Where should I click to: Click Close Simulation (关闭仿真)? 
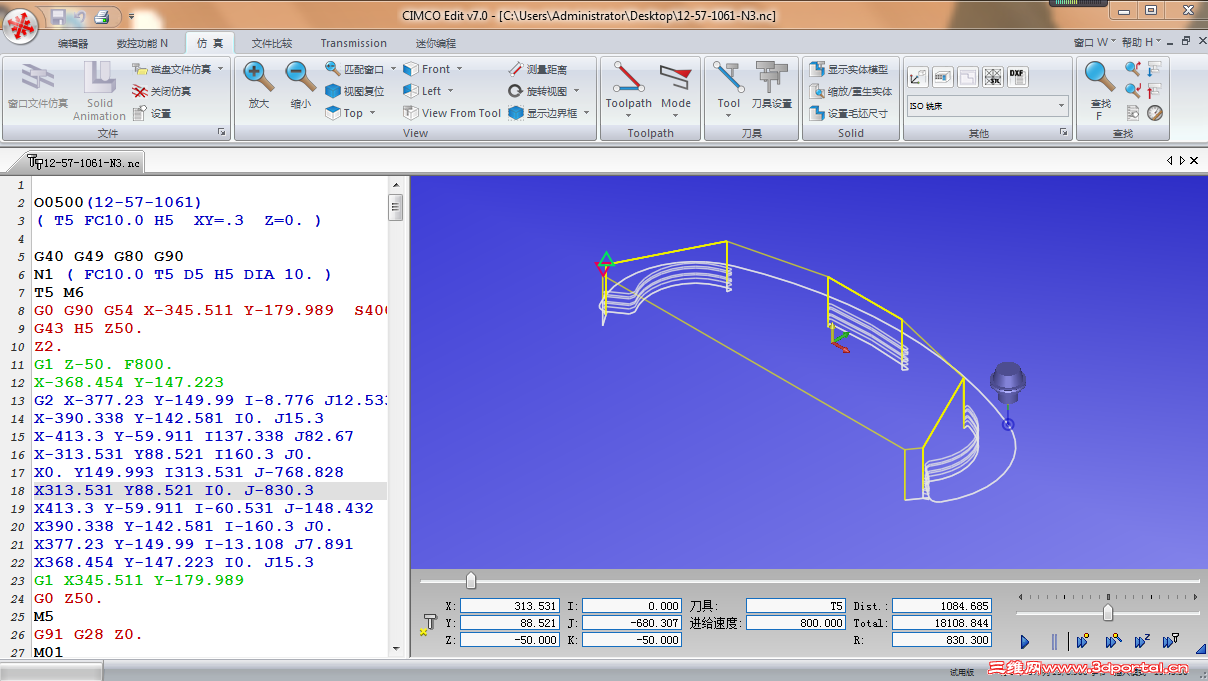coord(161,91)
